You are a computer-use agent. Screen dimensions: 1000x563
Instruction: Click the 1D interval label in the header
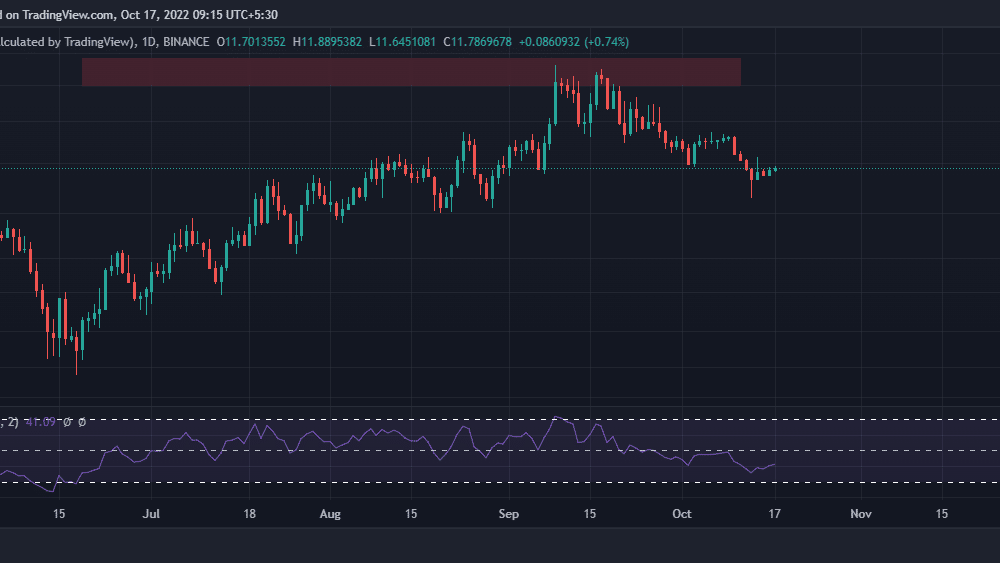(149, 42)
